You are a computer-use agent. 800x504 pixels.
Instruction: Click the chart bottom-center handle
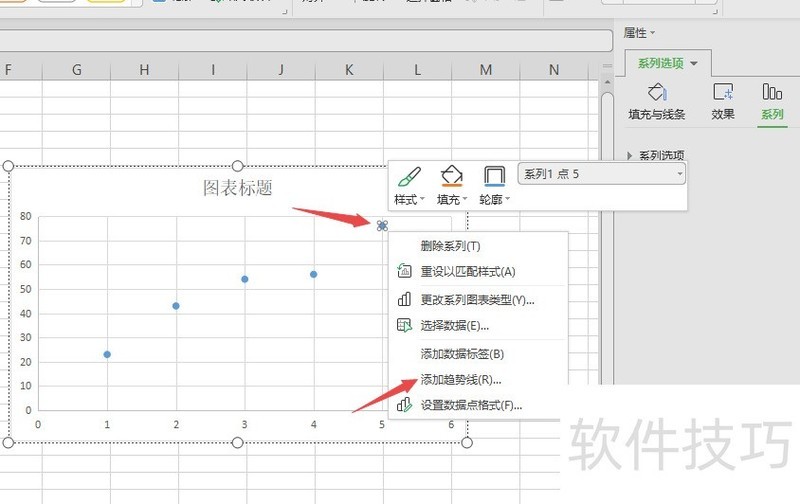click(x=237, y=443)
